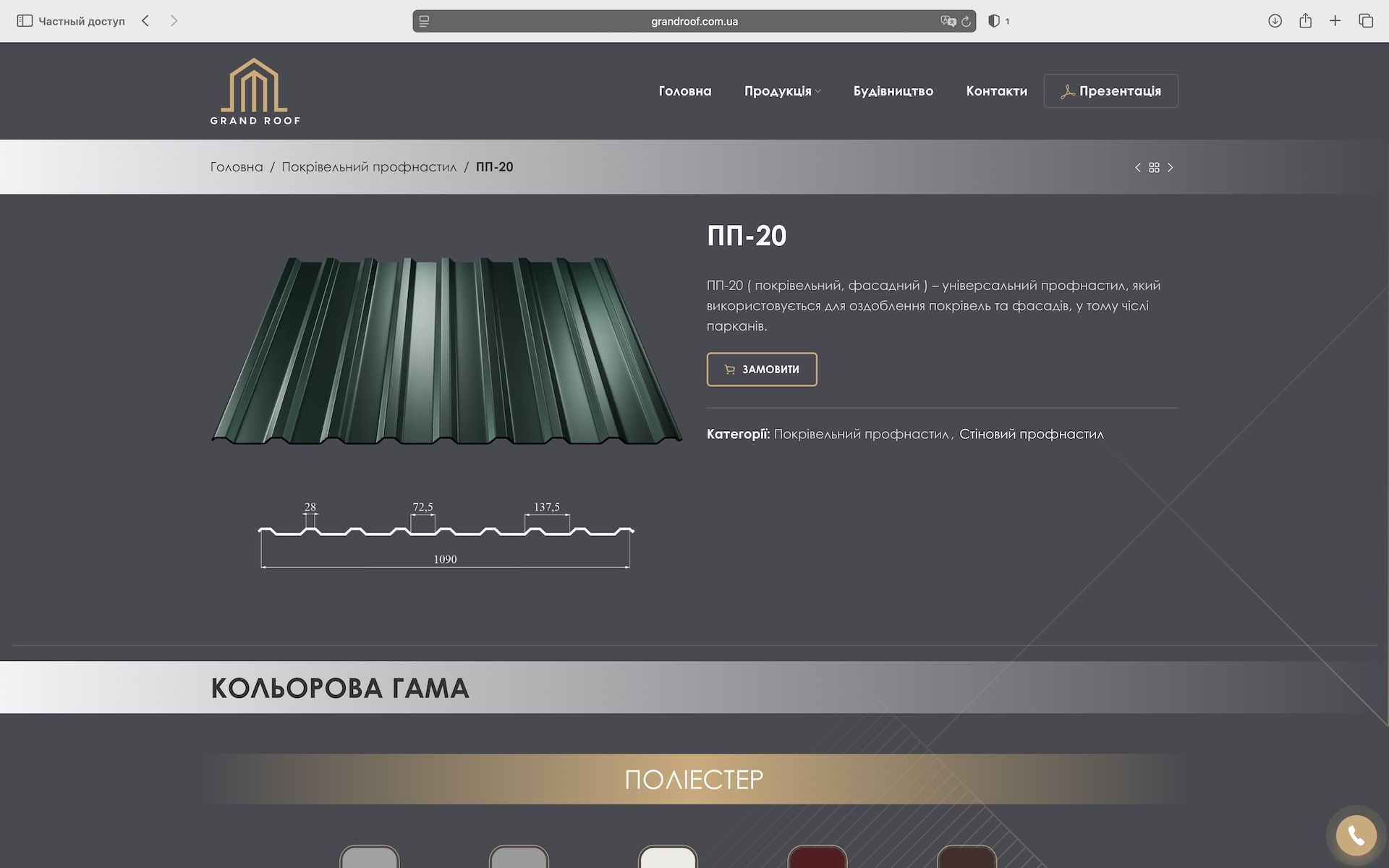
Task: Select the first gray color swatch
Action: [370, 856]
